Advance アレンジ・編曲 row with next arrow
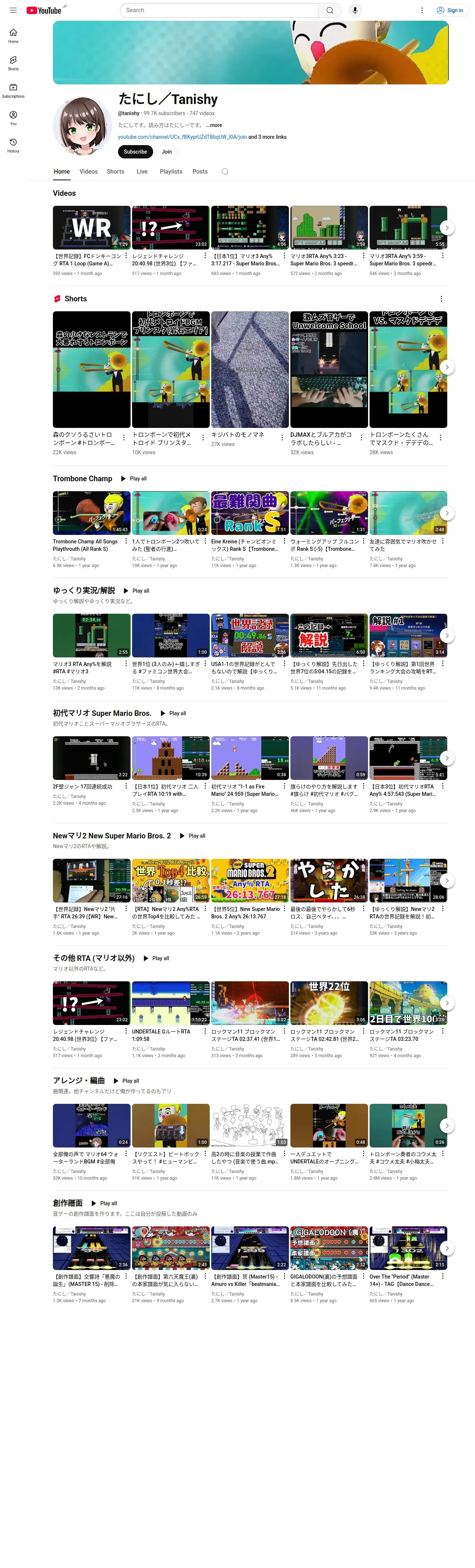Viewport: 475px width, 1568px height. [447, 1126]
